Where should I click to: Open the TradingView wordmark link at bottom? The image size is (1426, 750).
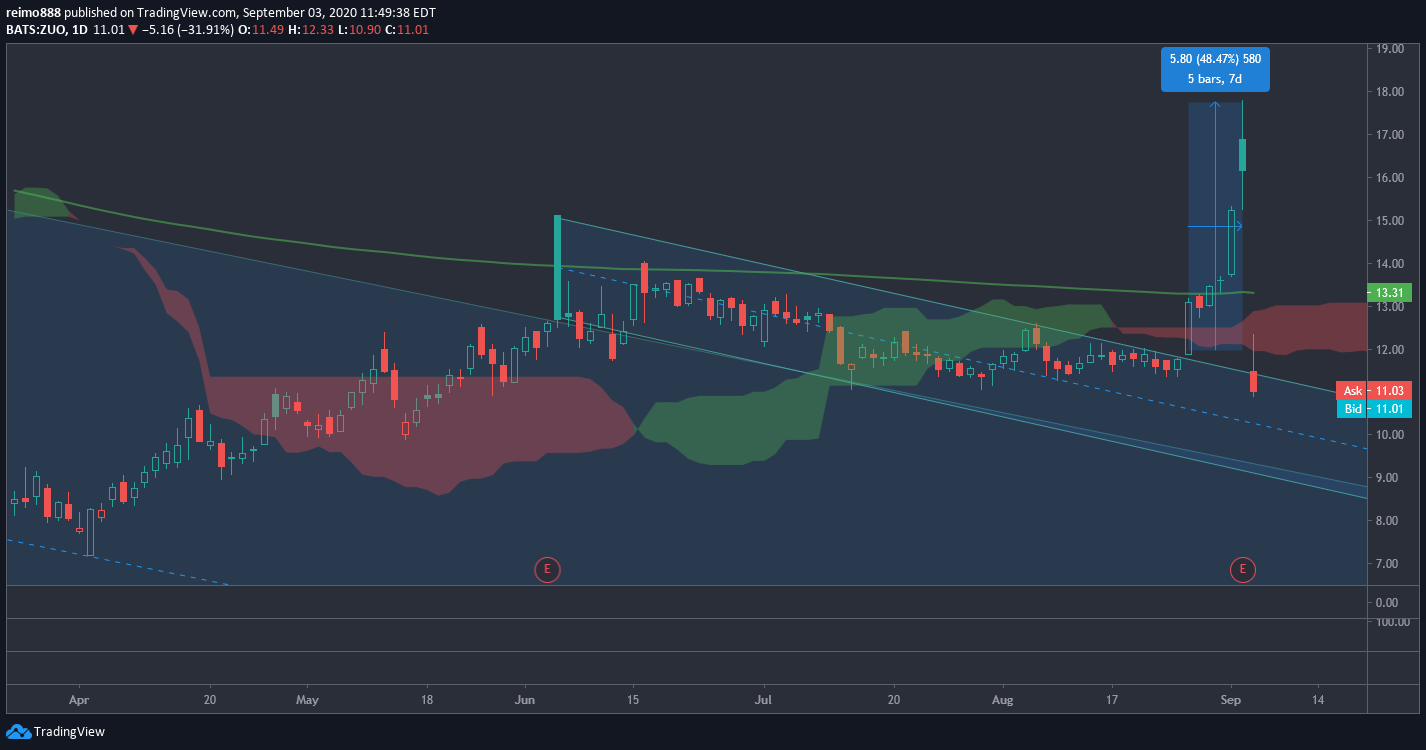click(x=69, y=732)
